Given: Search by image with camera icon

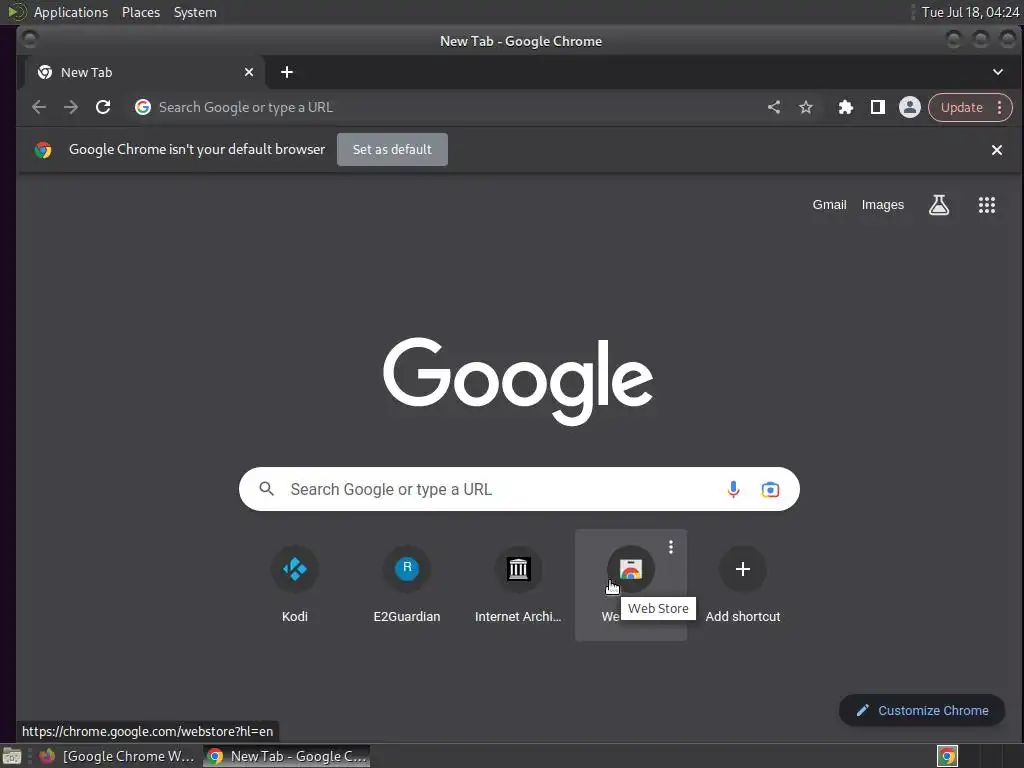Looking at the screenshot, I should click(x=771, y=489).
